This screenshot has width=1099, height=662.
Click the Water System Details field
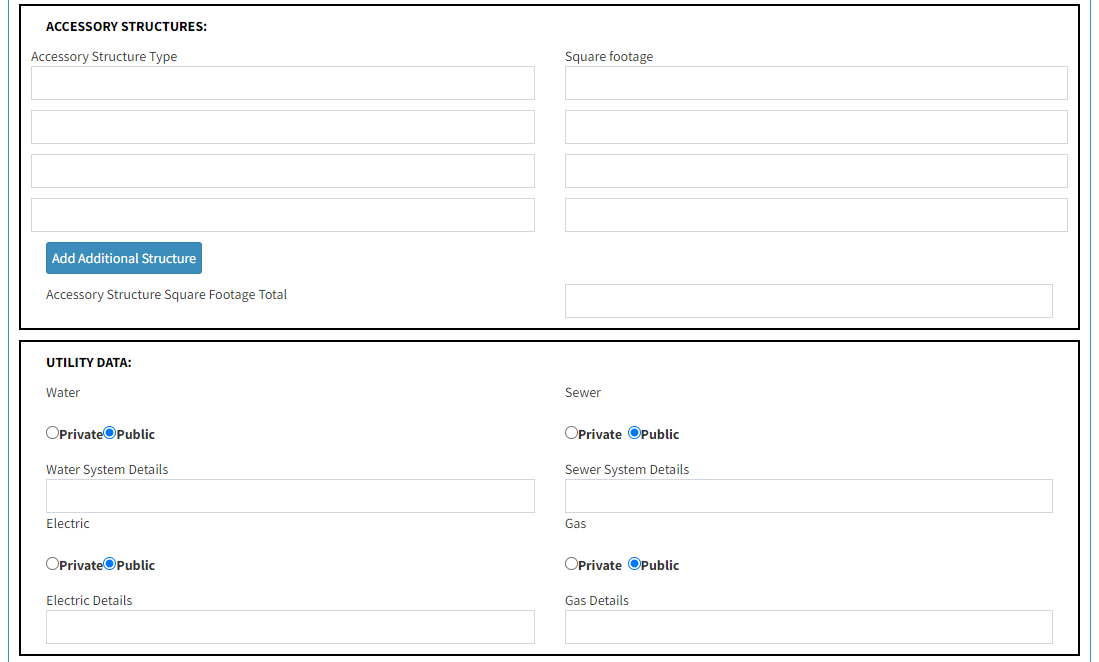click(x=290, y=496)
